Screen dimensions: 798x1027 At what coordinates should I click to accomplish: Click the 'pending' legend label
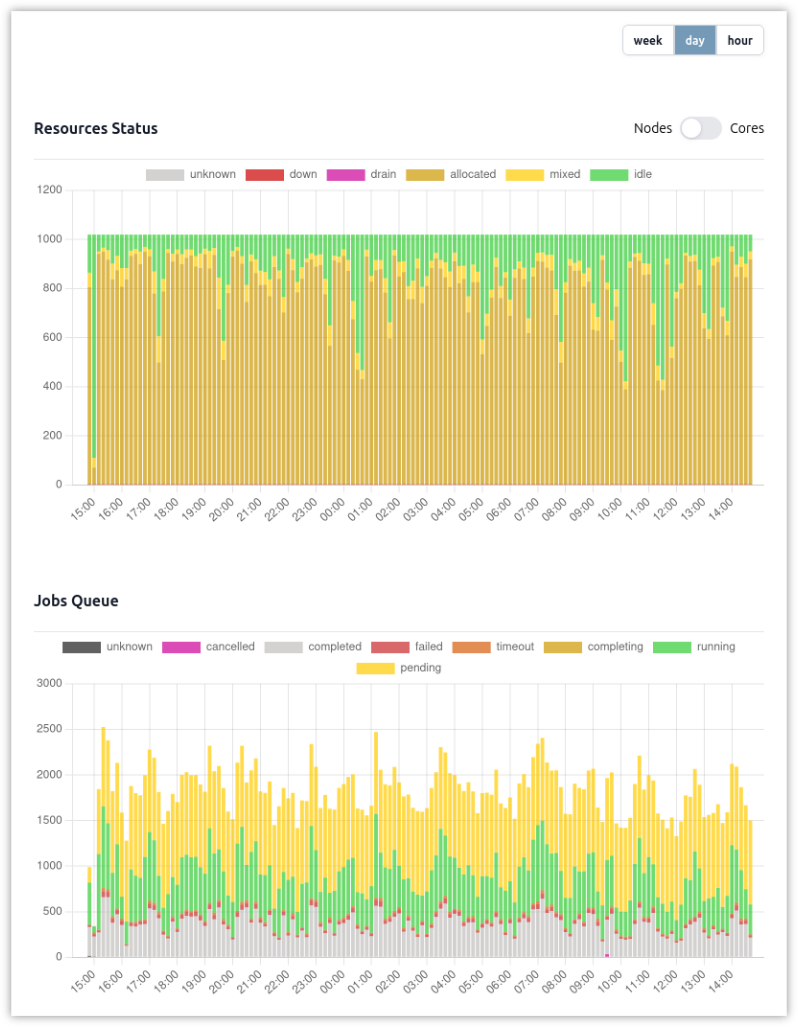pyautogui.click(x=421, y=668)
